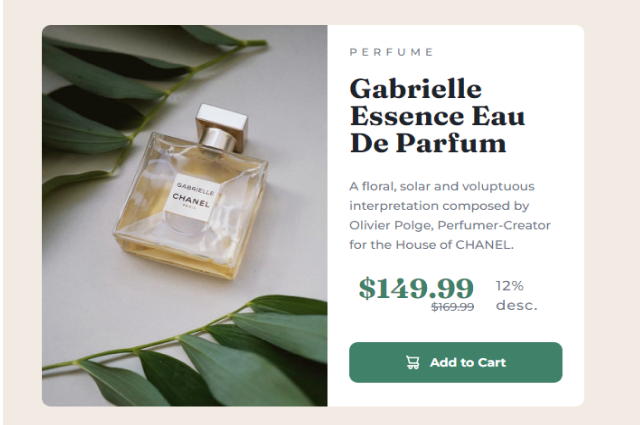Click the silver square bottle cap
The image size is (640, 425).
tap(222, 127)
